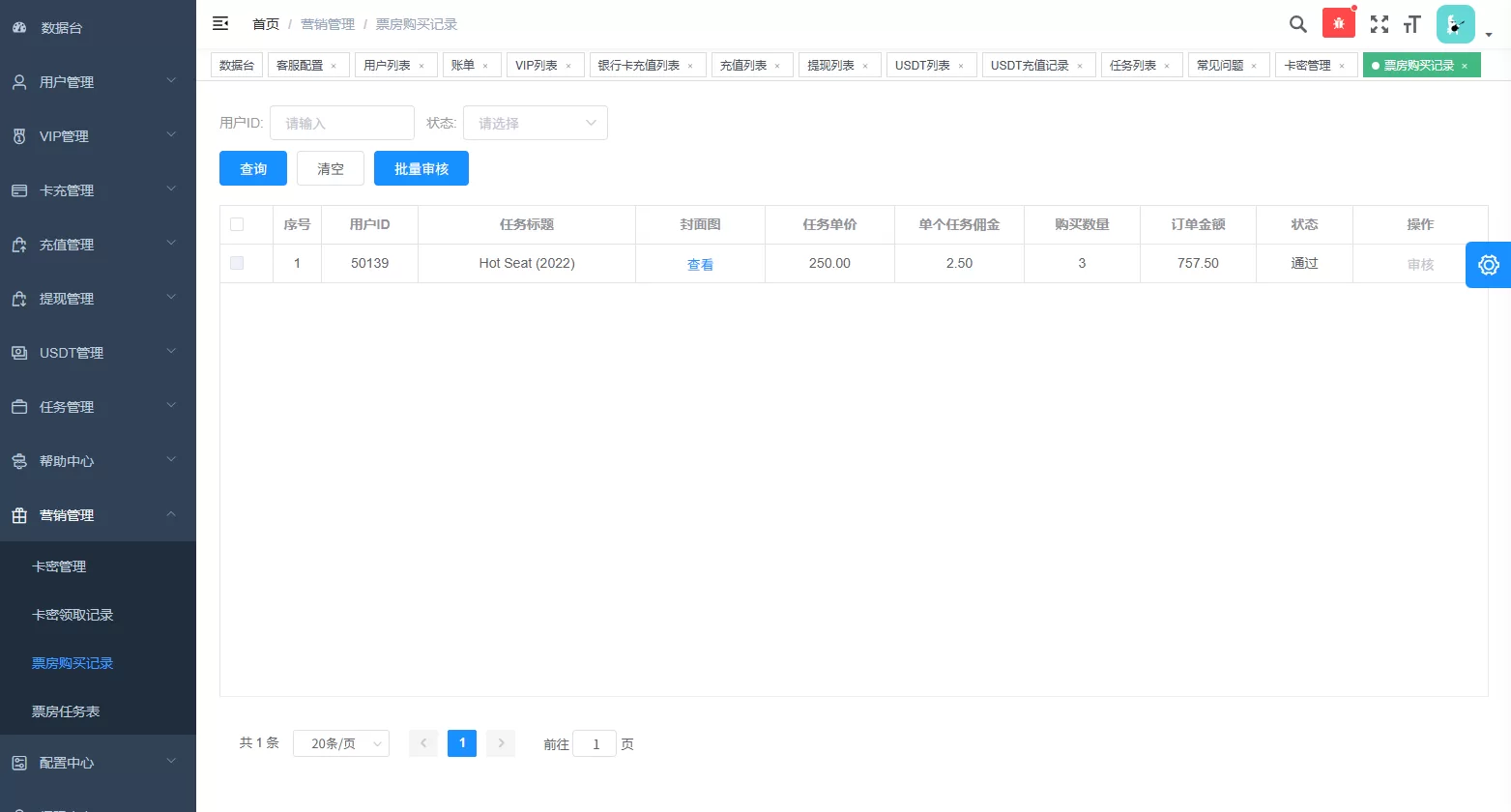Click the 查询 search button
This screenshot has width=1511, height=812.
[252, 168]
